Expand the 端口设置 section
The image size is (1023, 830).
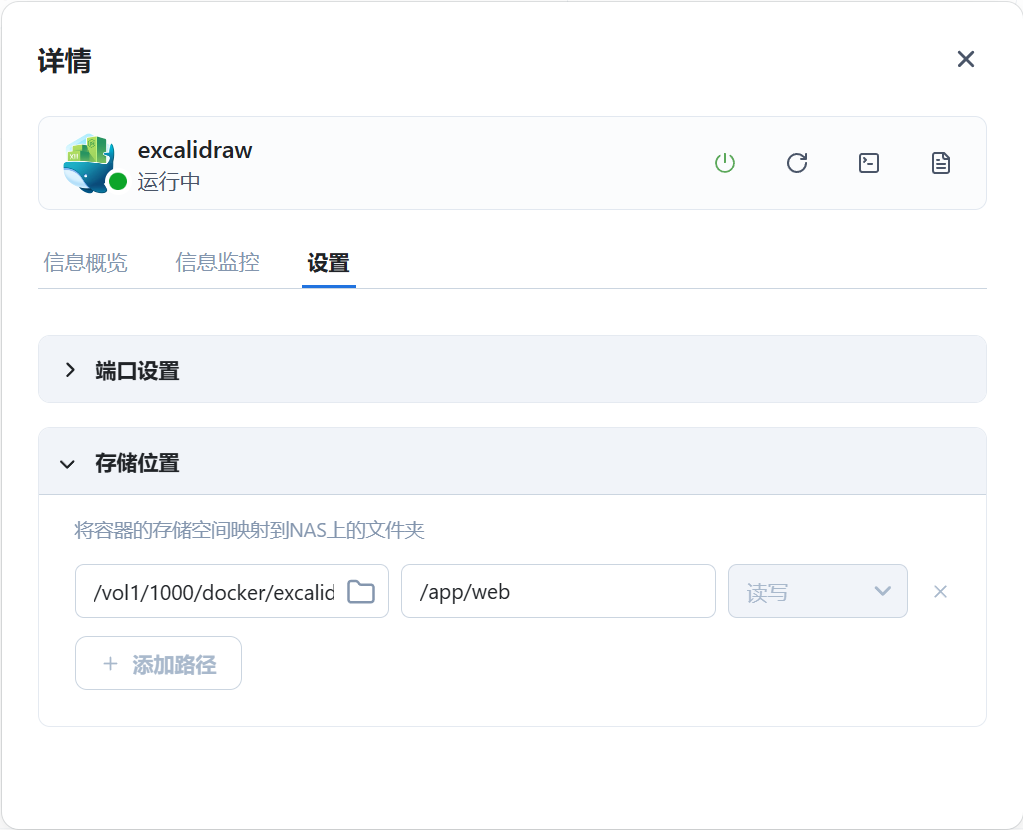tap(512, 369)
